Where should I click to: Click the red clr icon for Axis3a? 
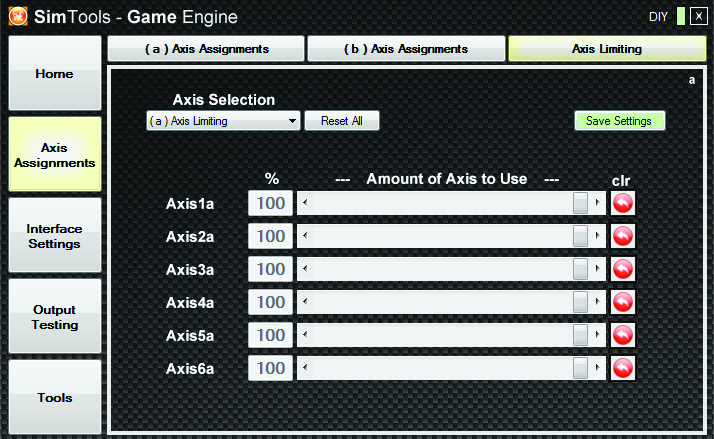coord(622,269)
